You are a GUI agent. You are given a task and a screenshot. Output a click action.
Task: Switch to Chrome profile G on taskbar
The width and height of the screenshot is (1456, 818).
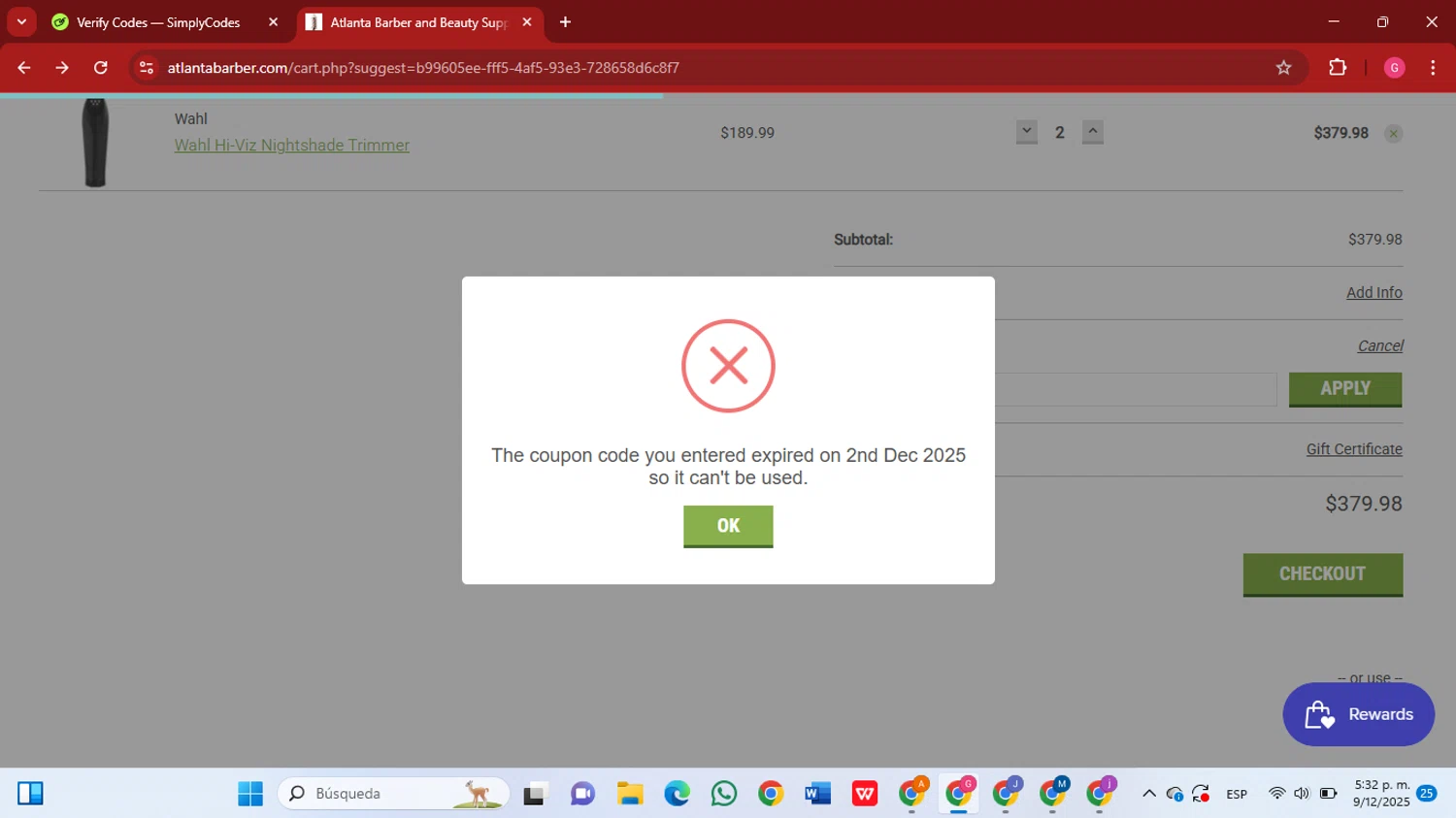coord(959,794)
